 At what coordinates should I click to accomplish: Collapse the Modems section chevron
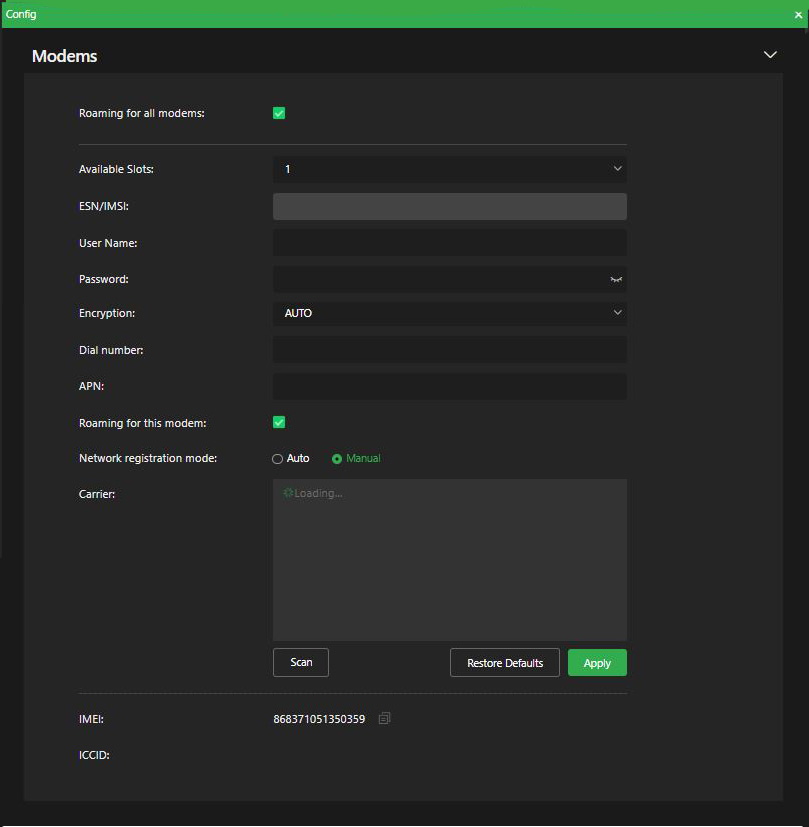tap(770, 55)
